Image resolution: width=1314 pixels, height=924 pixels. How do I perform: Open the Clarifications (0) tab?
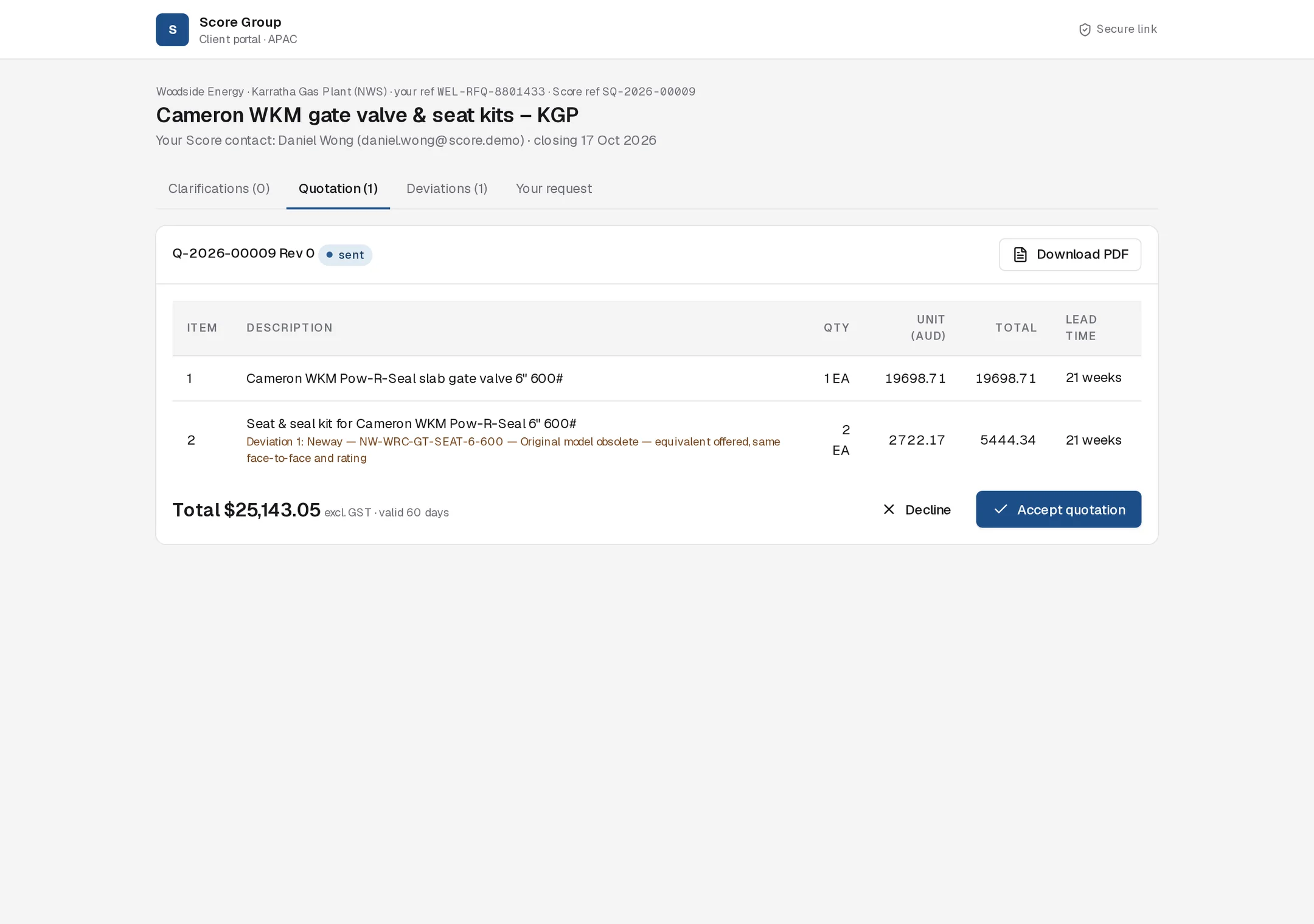tap(219, 189)
